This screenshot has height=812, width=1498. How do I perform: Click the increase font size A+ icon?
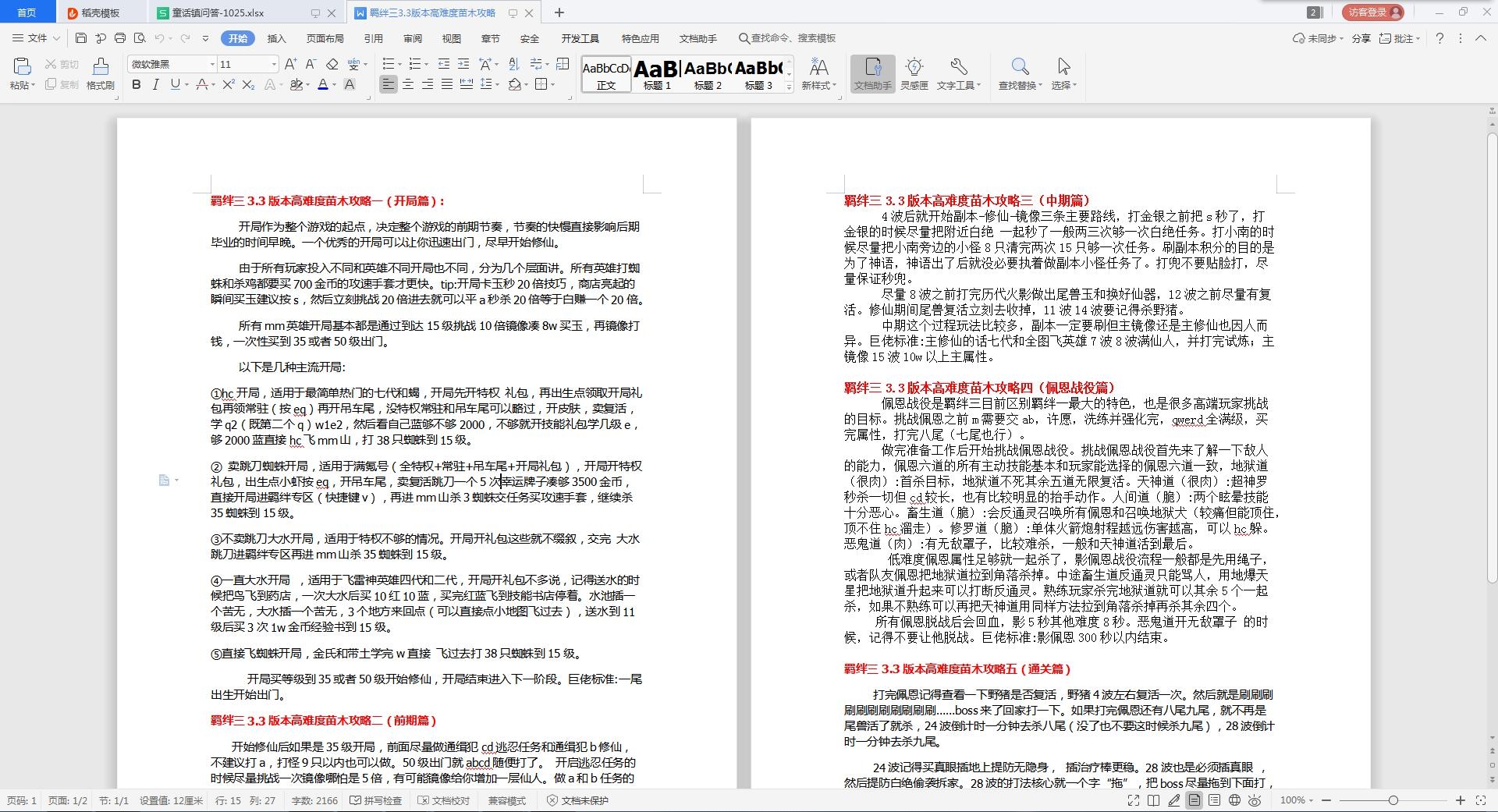click(x=291, y=64)
